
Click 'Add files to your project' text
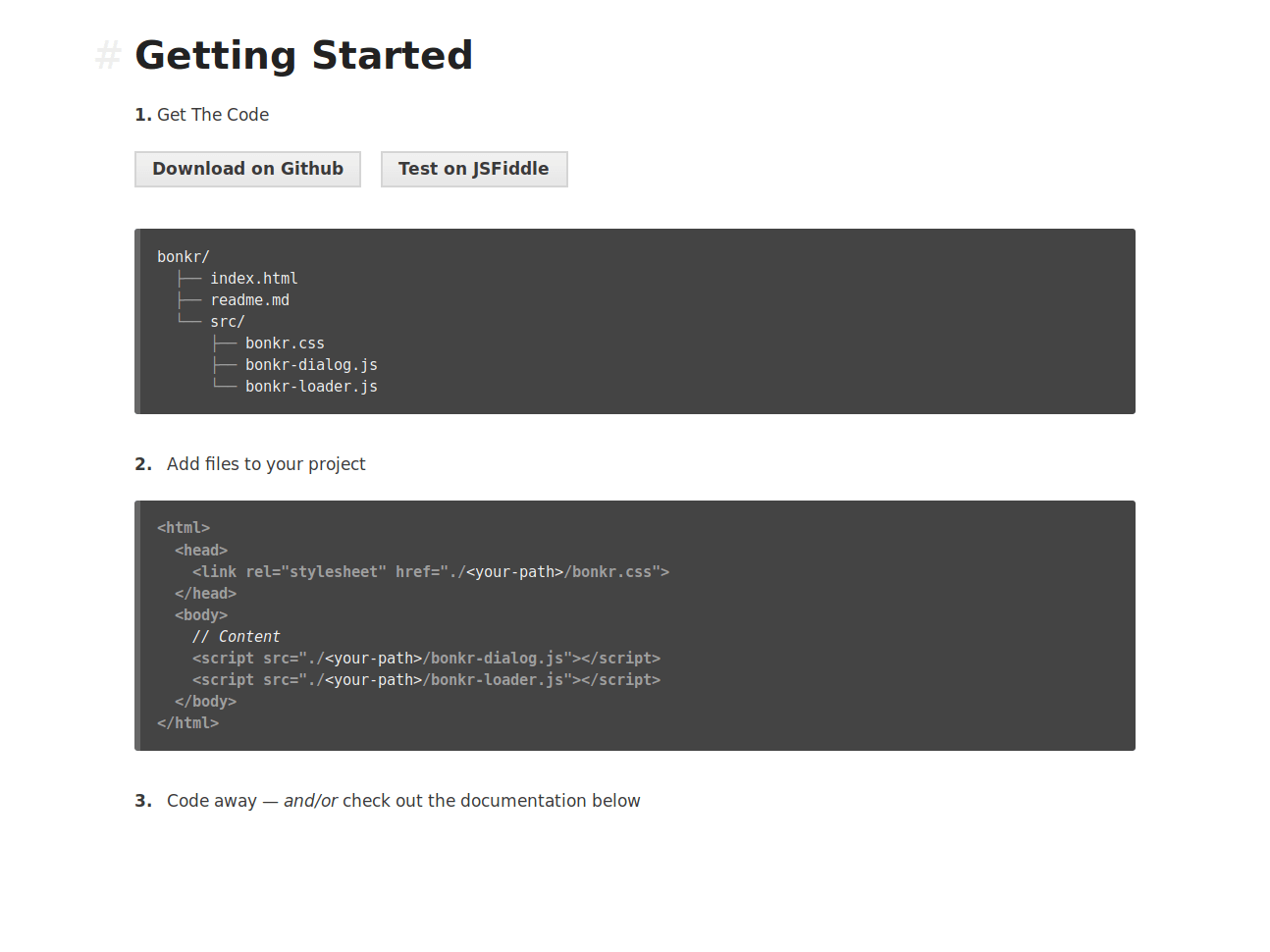click(x=266, y=464)
